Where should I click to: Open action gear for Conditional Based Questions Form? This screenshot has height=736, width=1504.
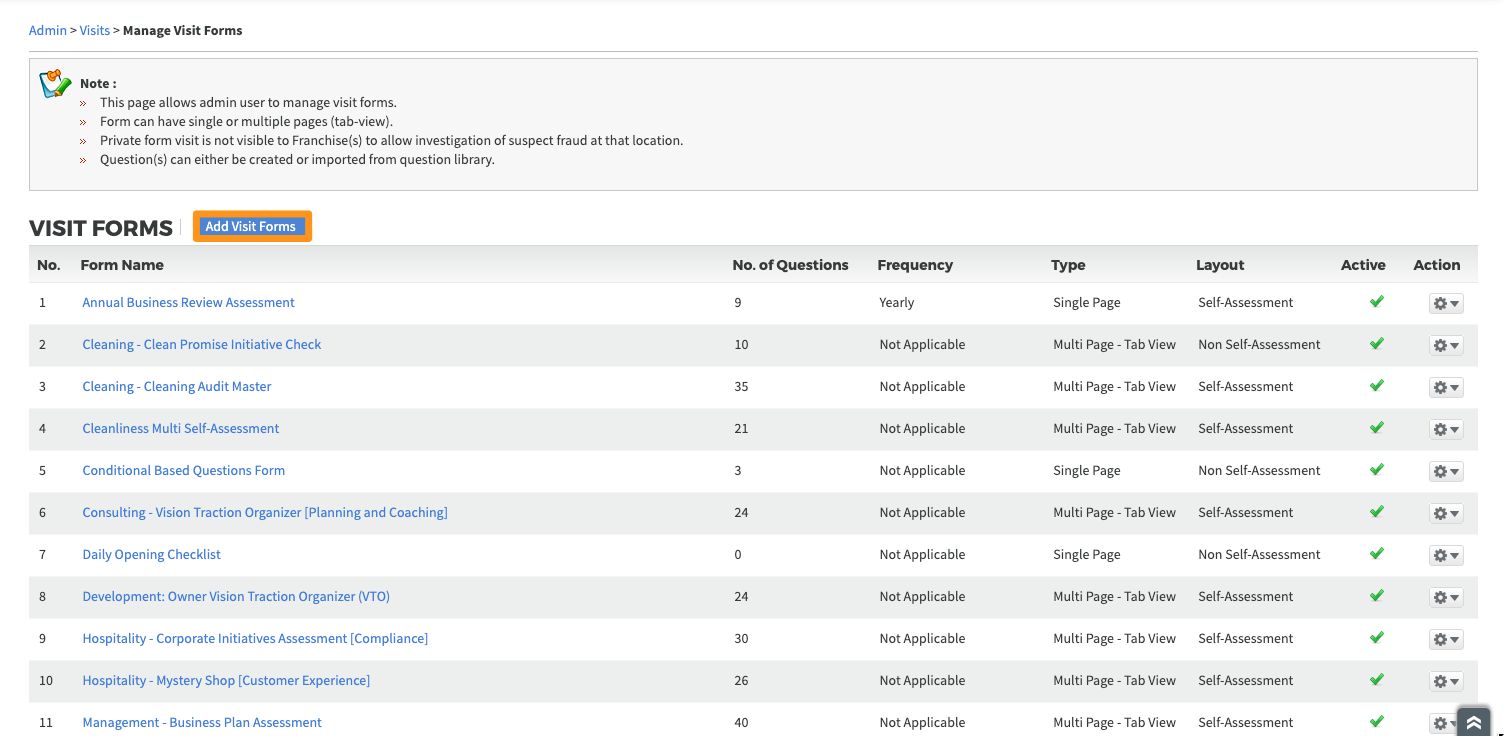[x=1446, y=471]
